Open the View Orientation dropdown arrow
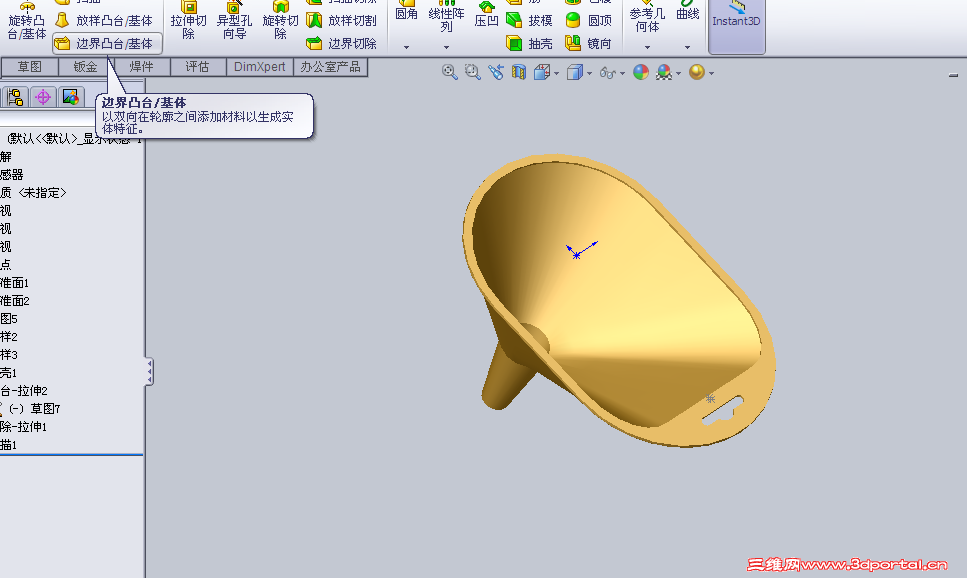Screen dimensions: 967x578 (557, 73)
